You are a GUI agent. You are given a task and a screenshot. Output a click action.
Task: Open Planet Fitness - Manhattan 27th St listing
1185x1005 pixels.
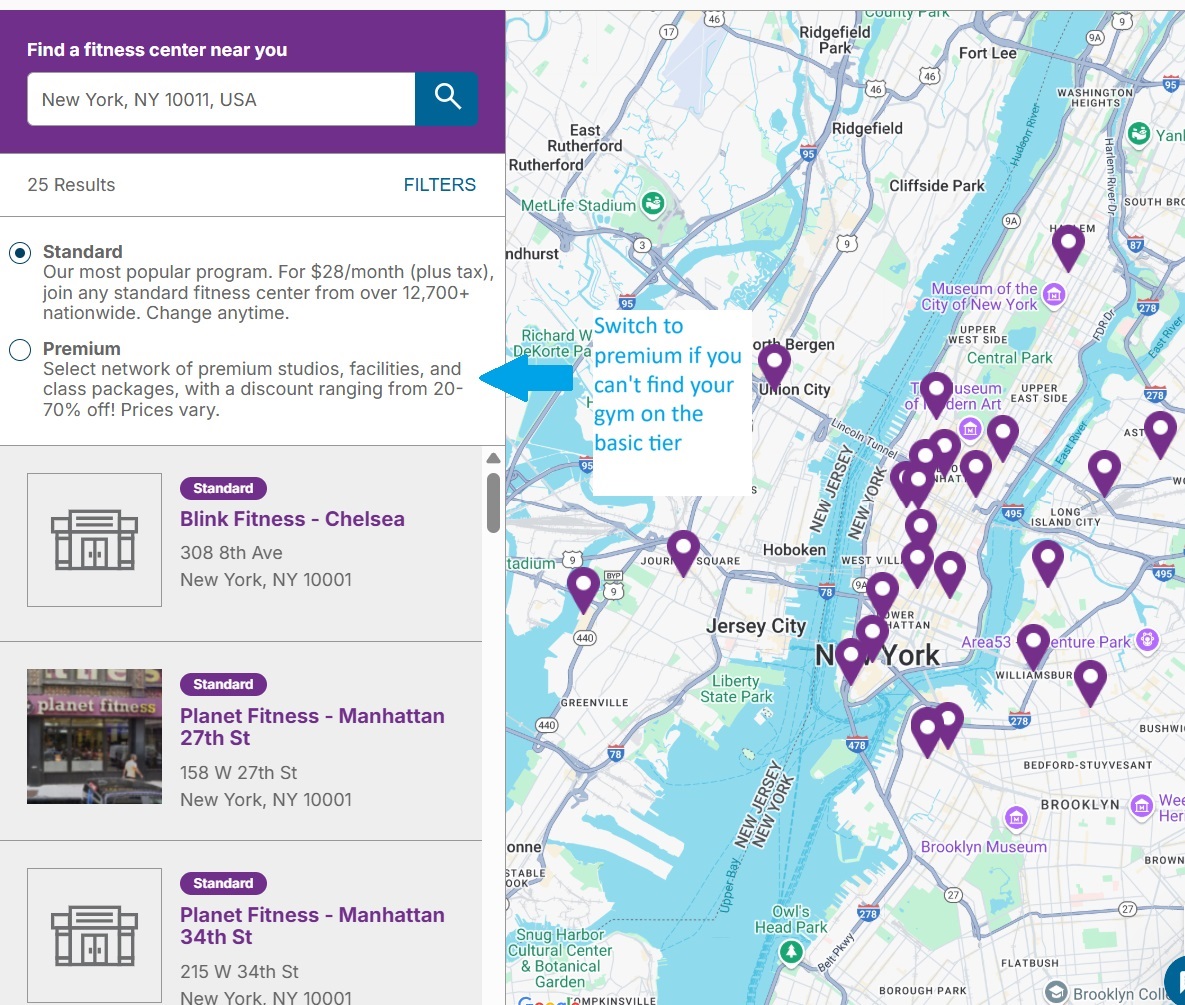312,726
